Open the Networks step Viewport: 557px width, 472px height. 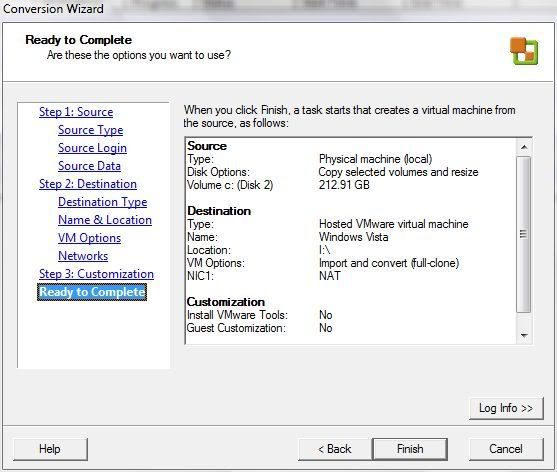click(83, 256)
